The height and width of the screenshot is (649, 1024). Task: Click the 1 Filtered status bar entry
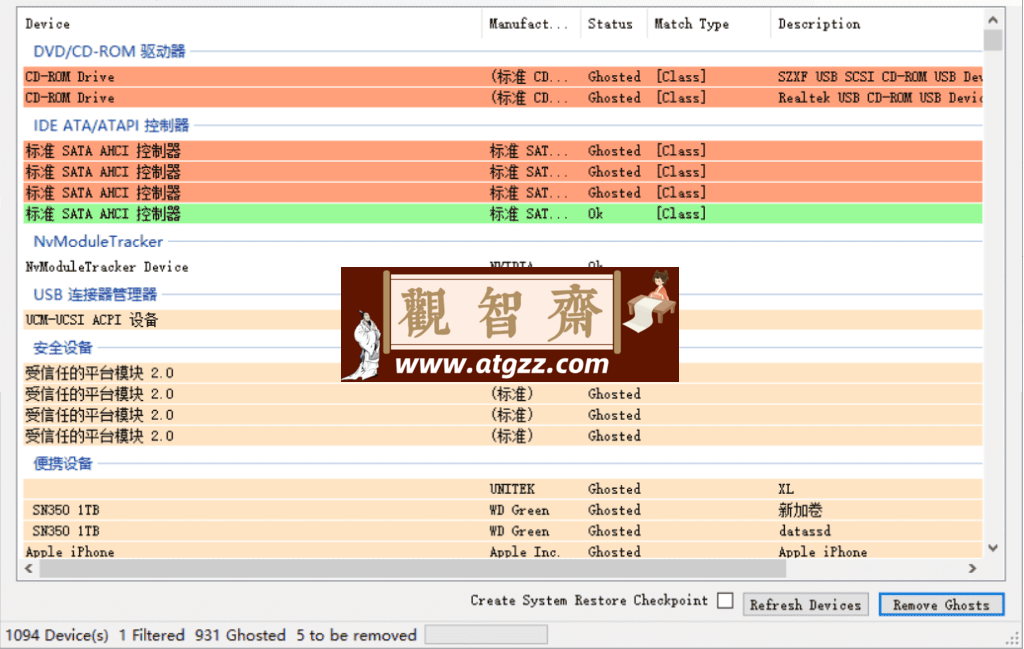click(152, 635)
